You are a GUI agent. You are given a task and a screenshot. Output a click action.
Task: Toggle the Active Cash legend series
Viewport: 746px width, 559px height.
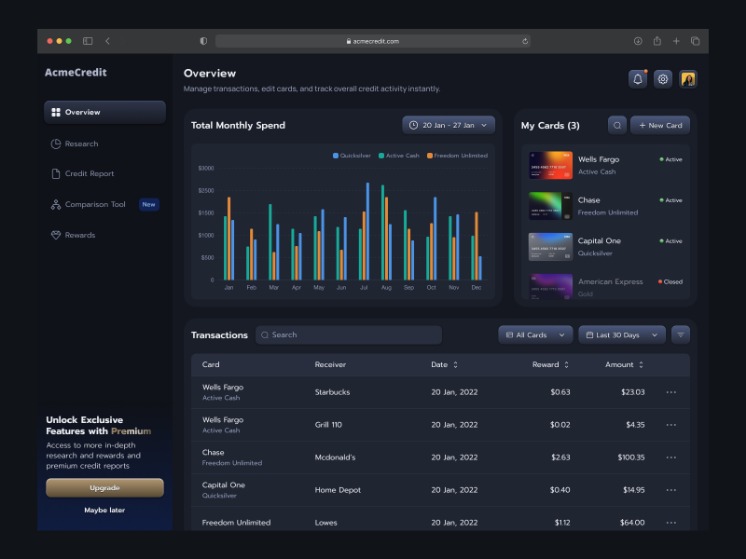tap(399, 156)
